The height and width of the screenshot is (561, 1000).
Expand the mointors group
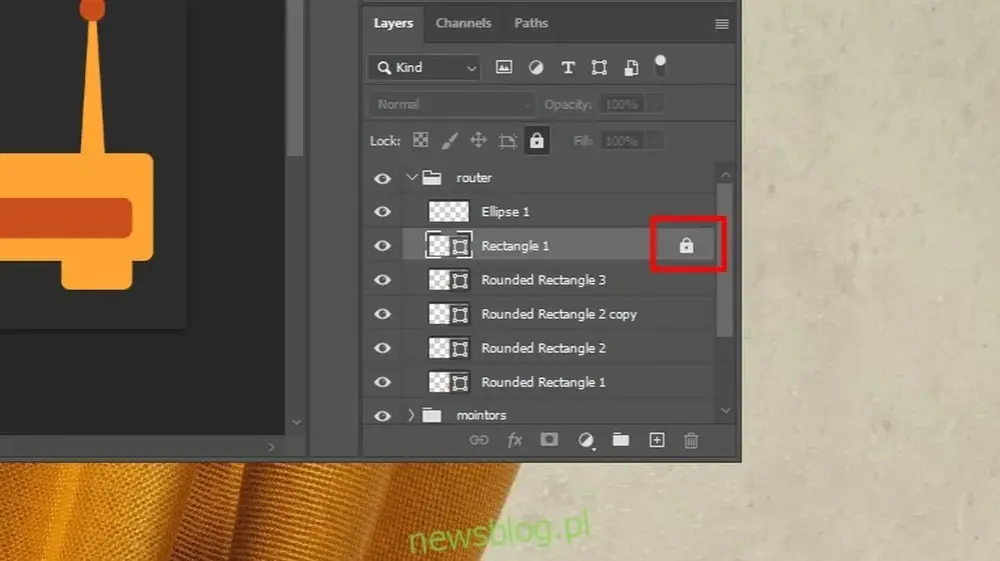(411, 415)
